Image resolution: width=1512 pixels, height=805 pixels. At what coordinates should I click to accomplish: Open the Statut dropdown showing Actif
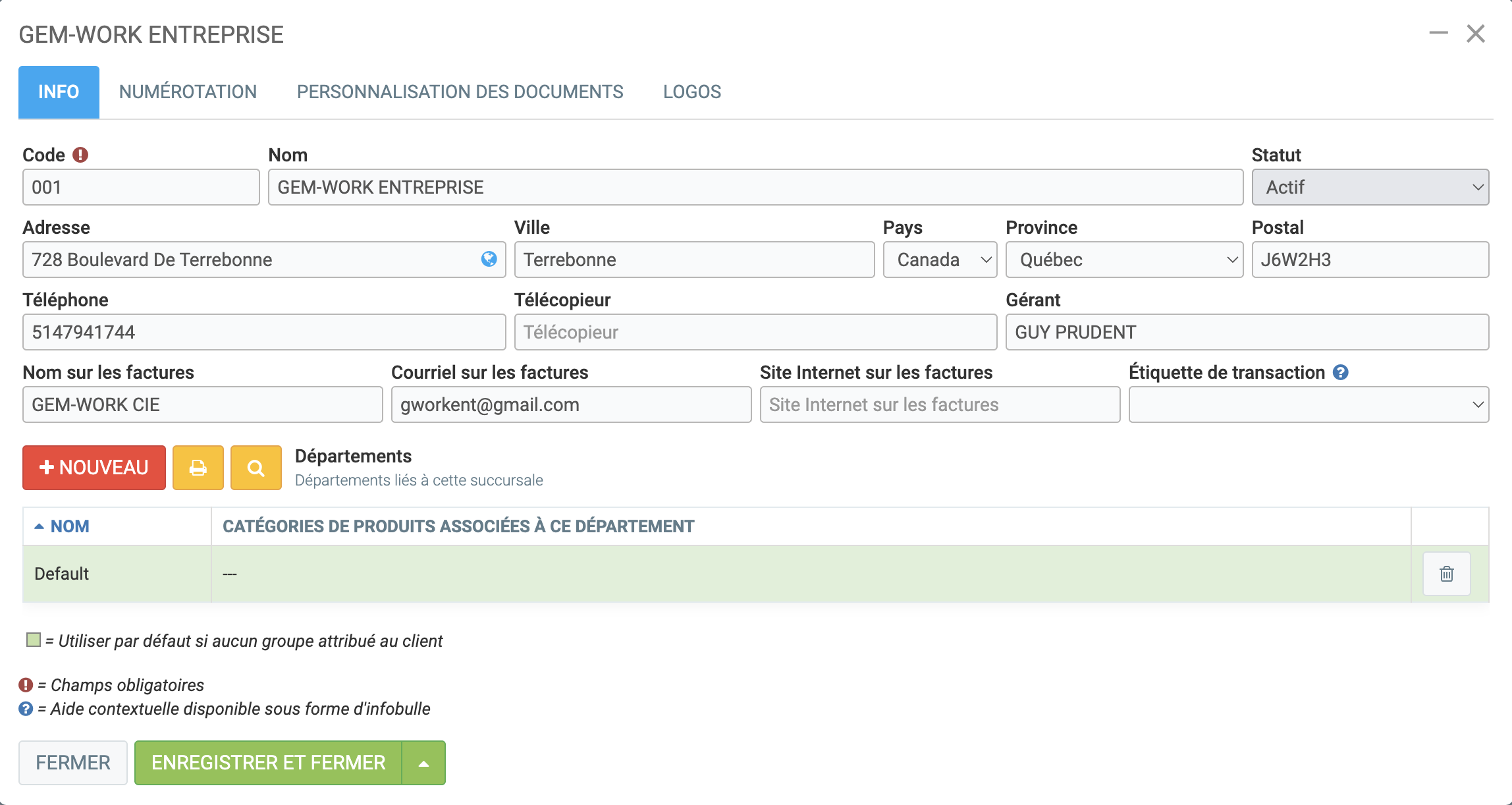click(1370, 187)
